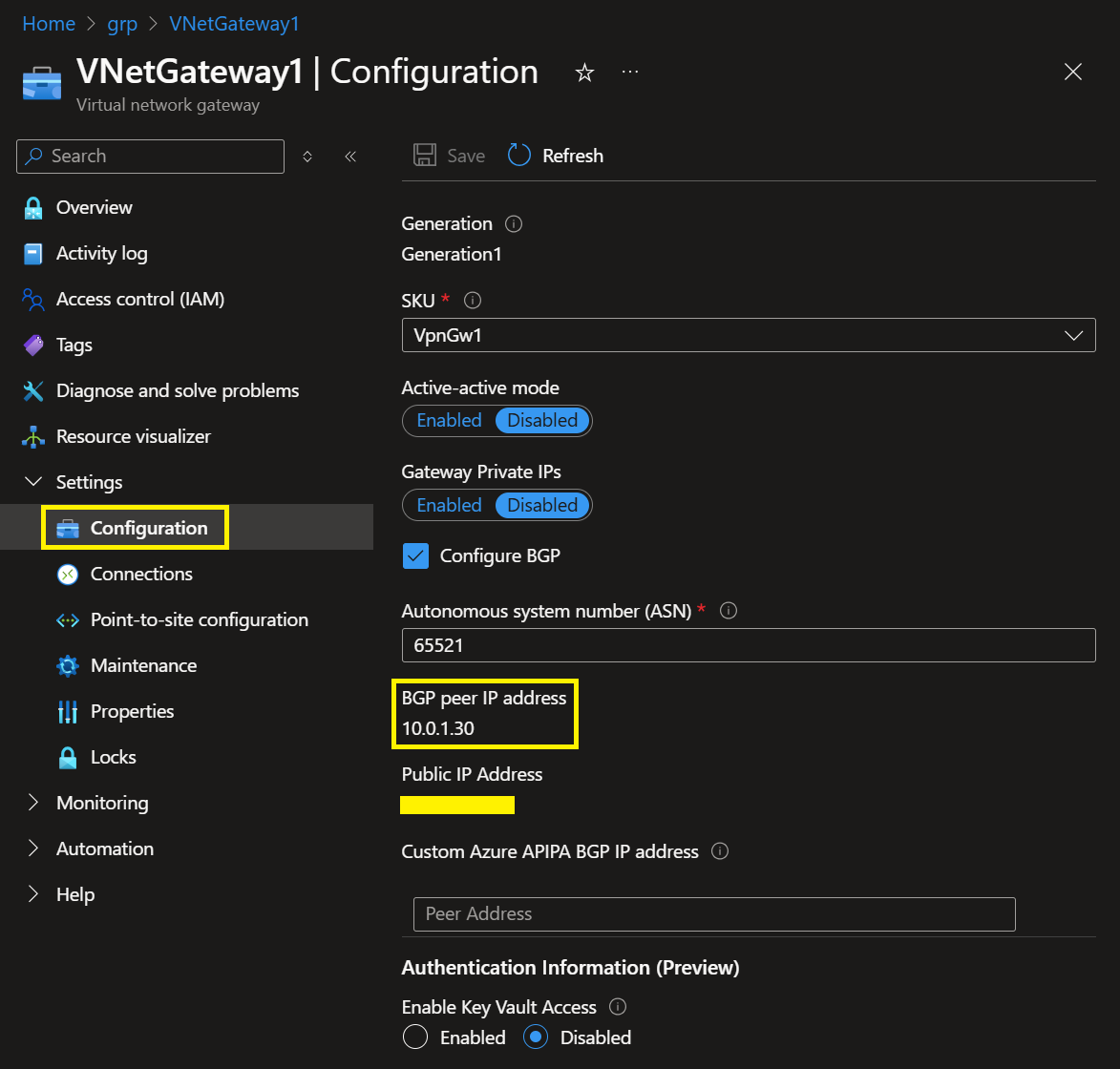This screenshot has width=1120, height=1069.
Task: Click the Generation info icon
Action: pyautogui.click(x=514, y=223)
